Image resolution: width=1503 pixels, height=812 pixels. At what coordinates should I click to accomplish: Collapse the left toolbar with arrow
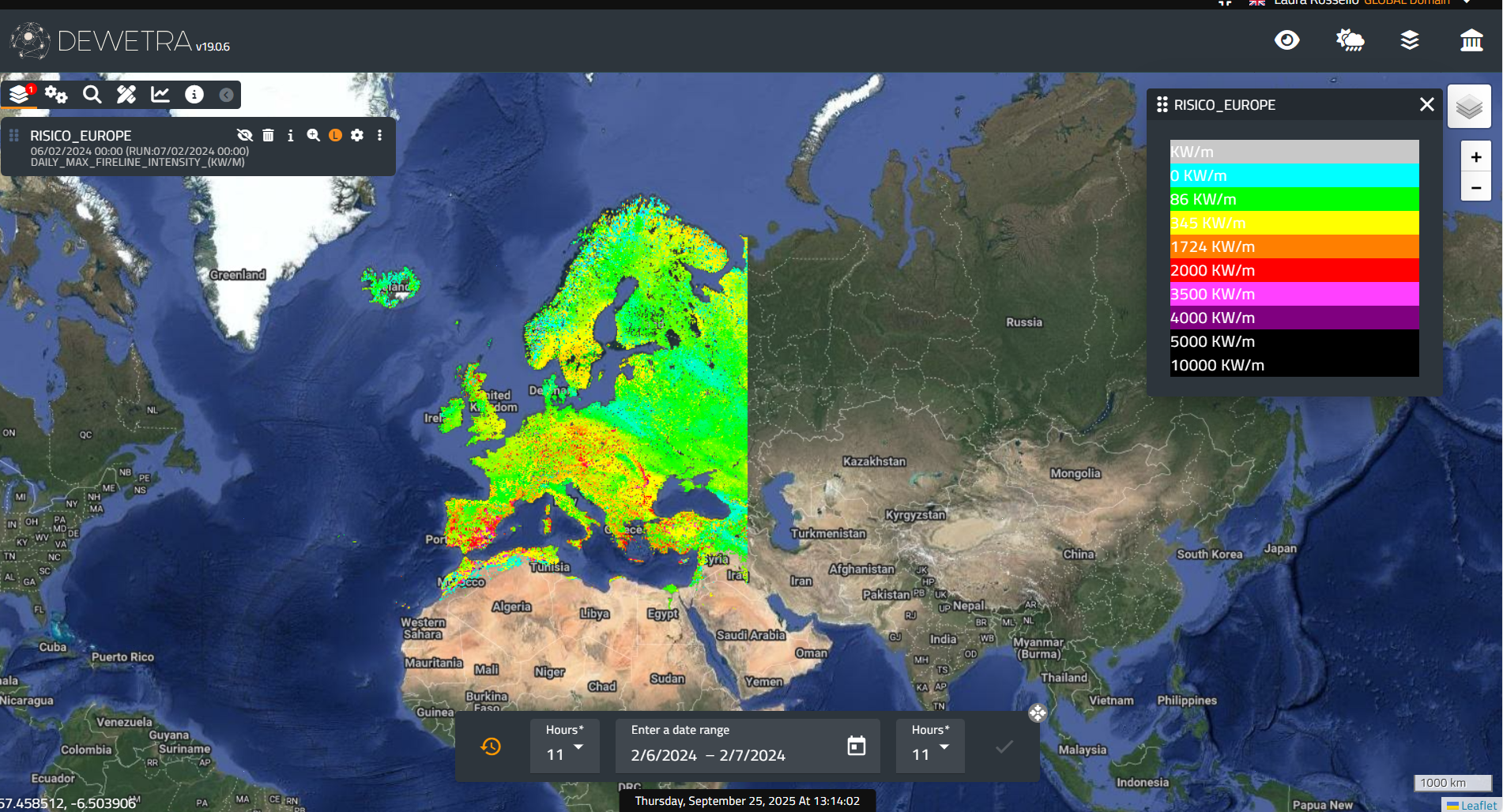(226, 95)
